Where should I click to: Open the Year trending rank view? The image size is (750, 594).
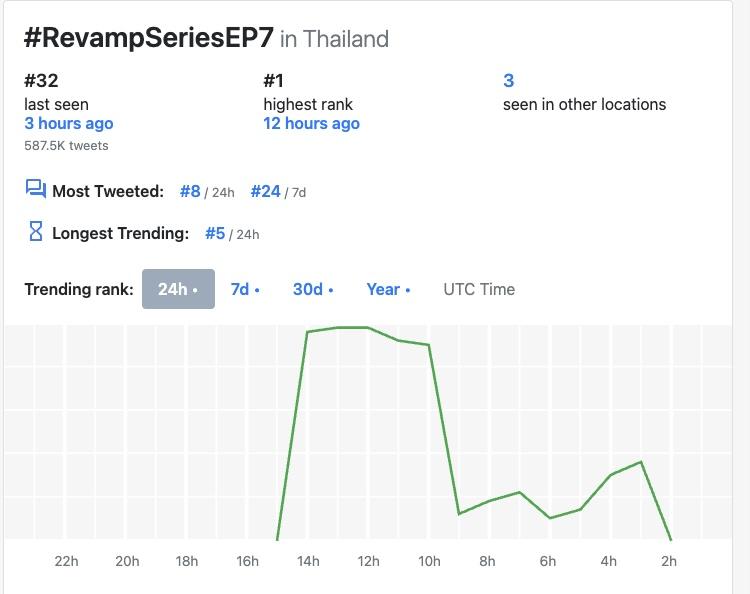(x=388, y=289)
